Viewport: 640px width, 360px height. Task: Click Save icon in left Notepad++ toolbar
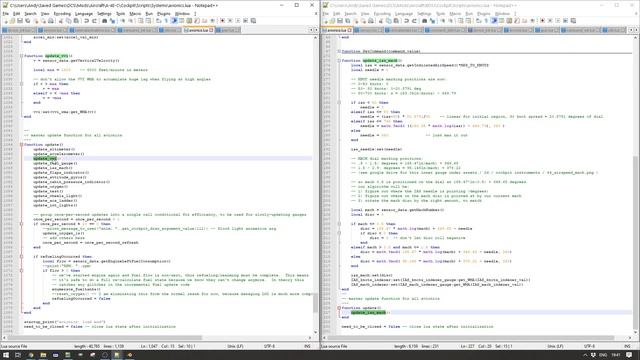(20, 20)
